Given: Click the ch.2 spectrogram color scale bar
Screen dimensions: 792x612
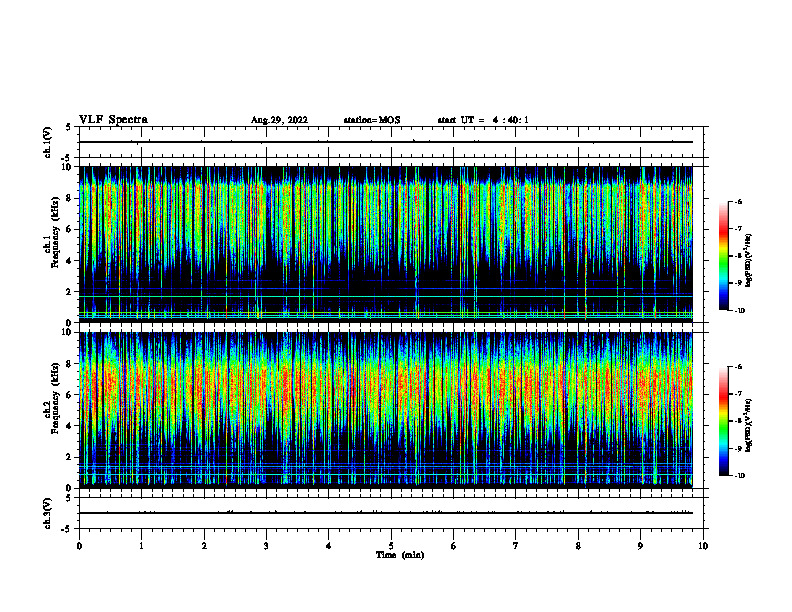Looking at the screenshot, I should coord(723,421).
